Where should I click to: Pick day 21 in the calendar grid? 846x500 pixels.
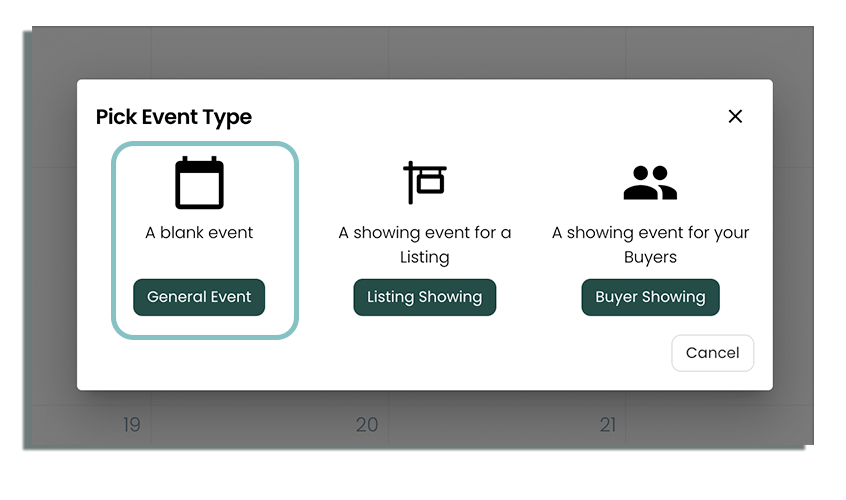click(607, 425)
